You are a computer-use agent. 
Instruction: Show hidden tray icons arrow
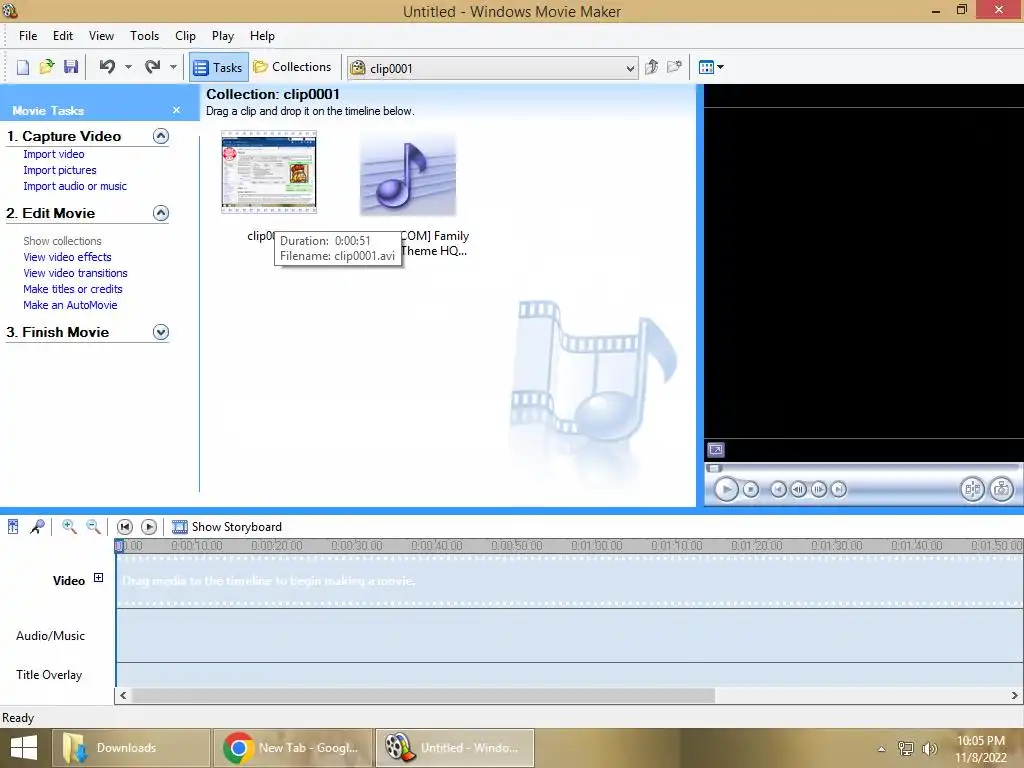coord(882,749)
